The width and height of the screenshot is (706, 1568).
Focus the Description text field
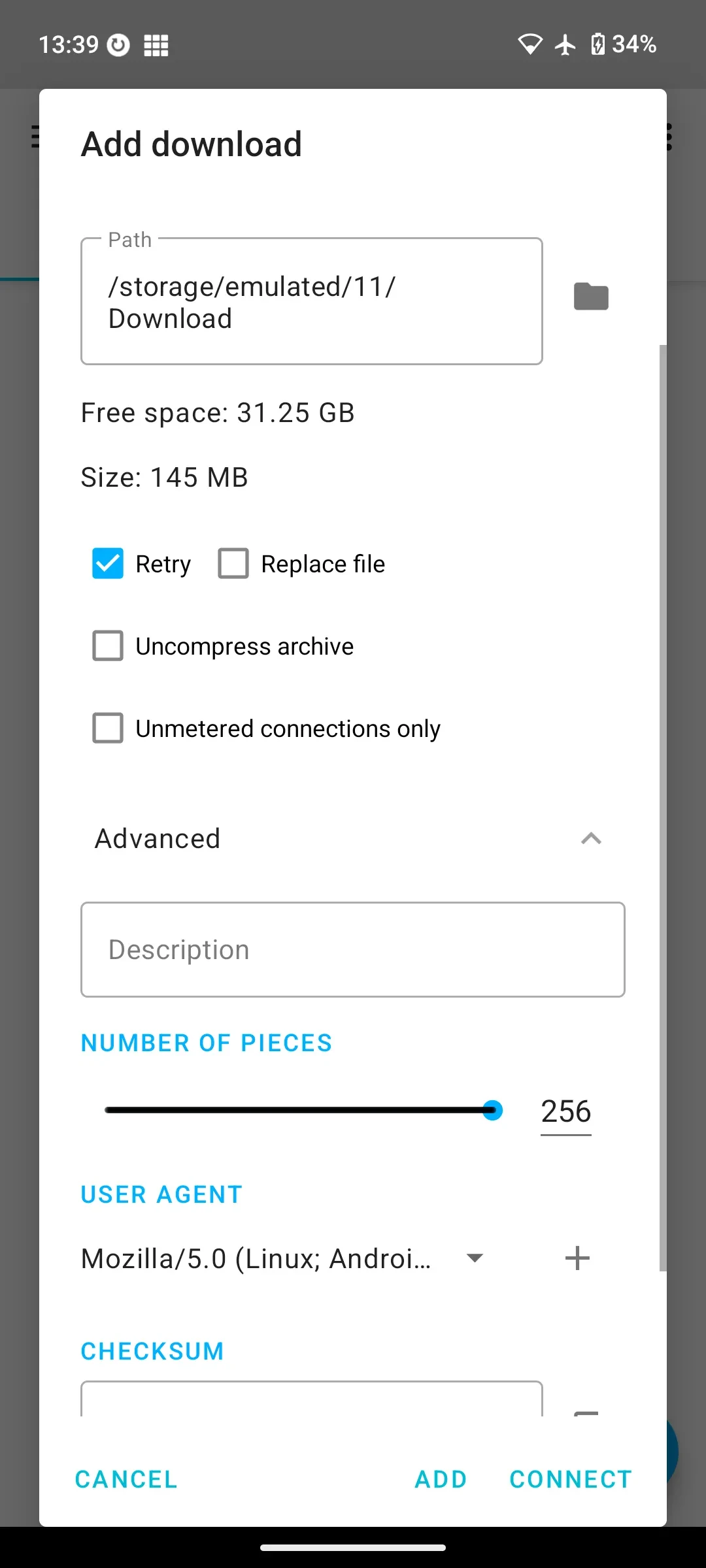pyautogui.click(x=353, y=950)
